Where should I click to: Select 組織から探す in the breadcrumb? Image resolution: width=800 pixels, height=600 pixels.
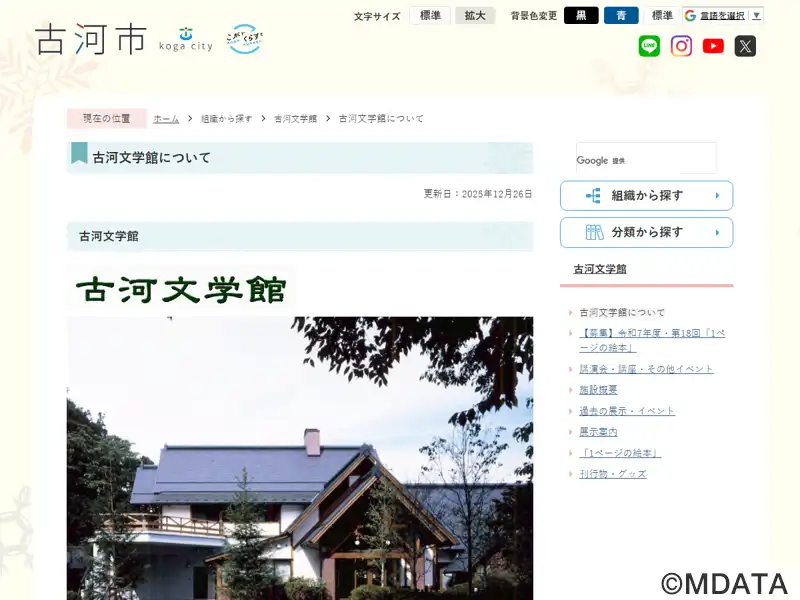click(x=227, y=118)
